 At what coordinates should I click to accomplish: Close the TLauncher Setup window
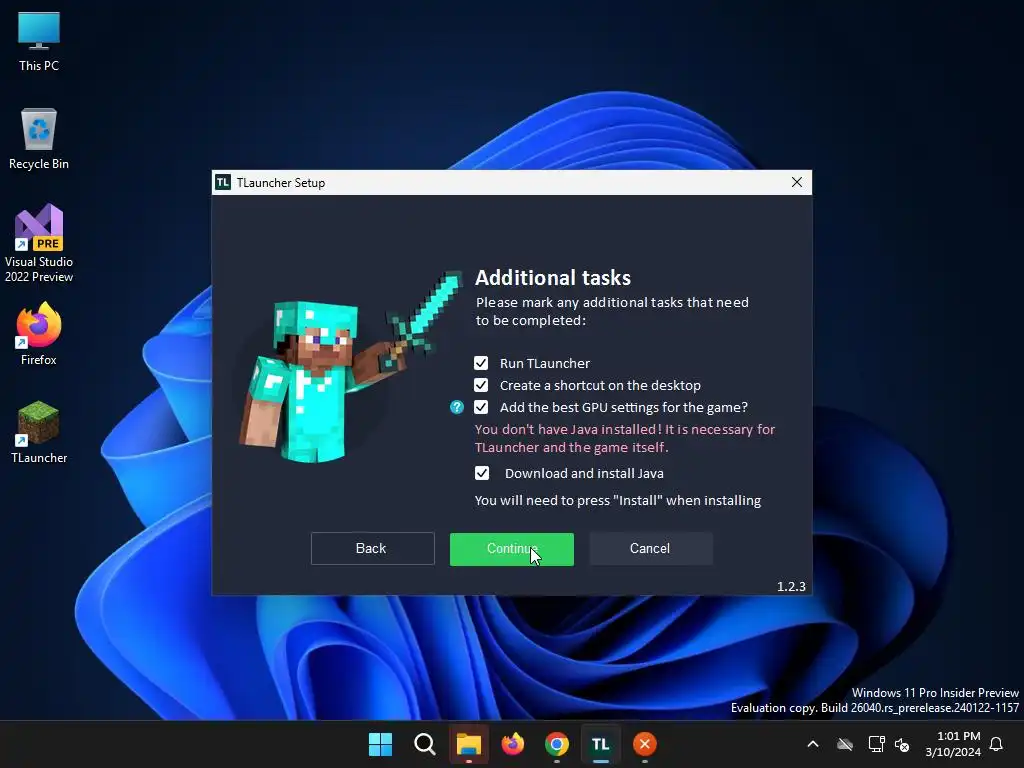797,182
